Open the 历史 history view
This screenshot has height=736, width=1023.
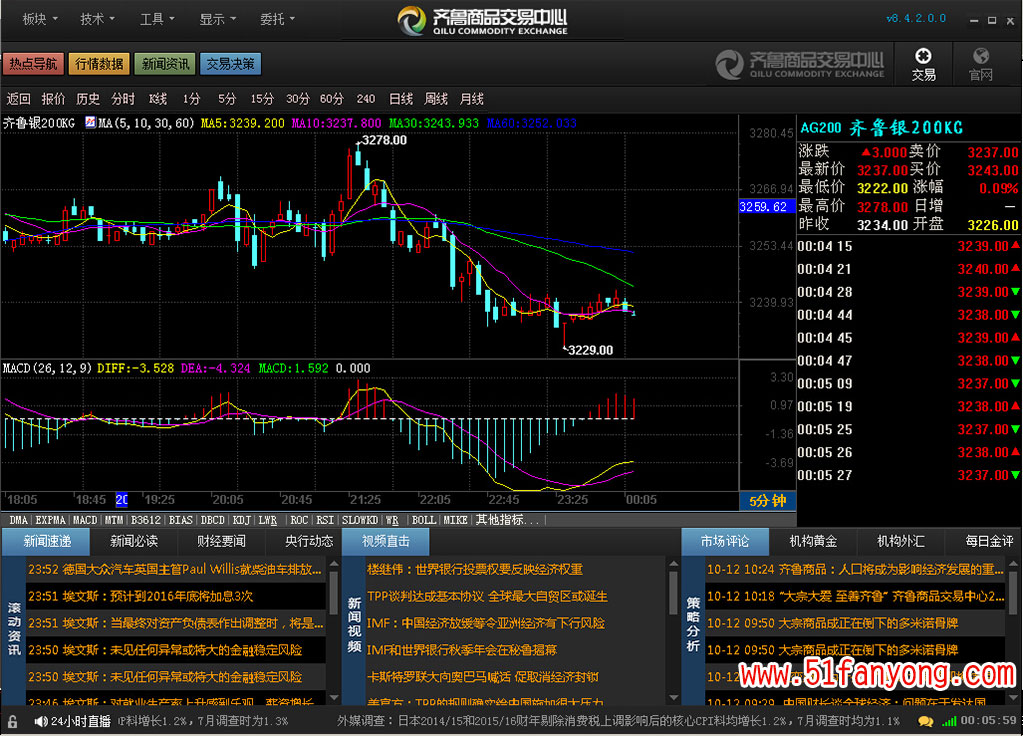point(88,99)
